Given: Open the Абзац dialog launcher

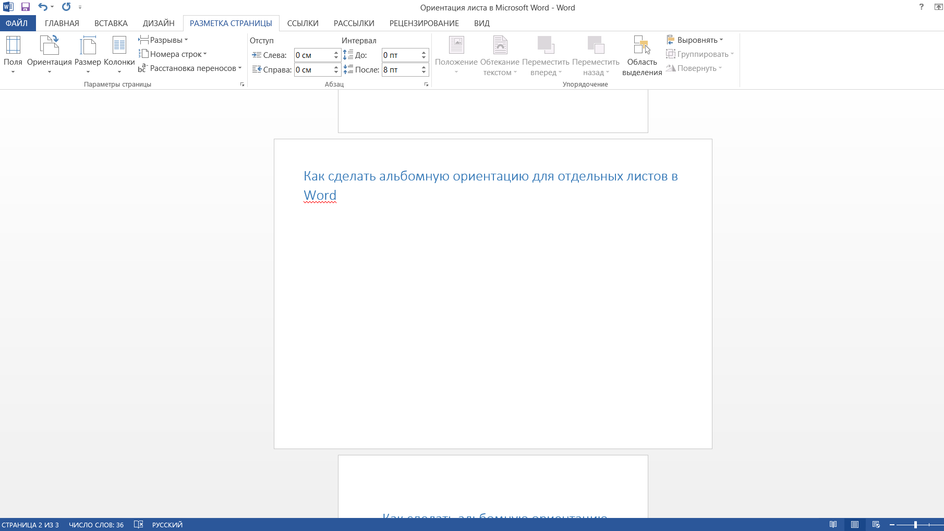Looking at the screenshot, I should (426, 85).
